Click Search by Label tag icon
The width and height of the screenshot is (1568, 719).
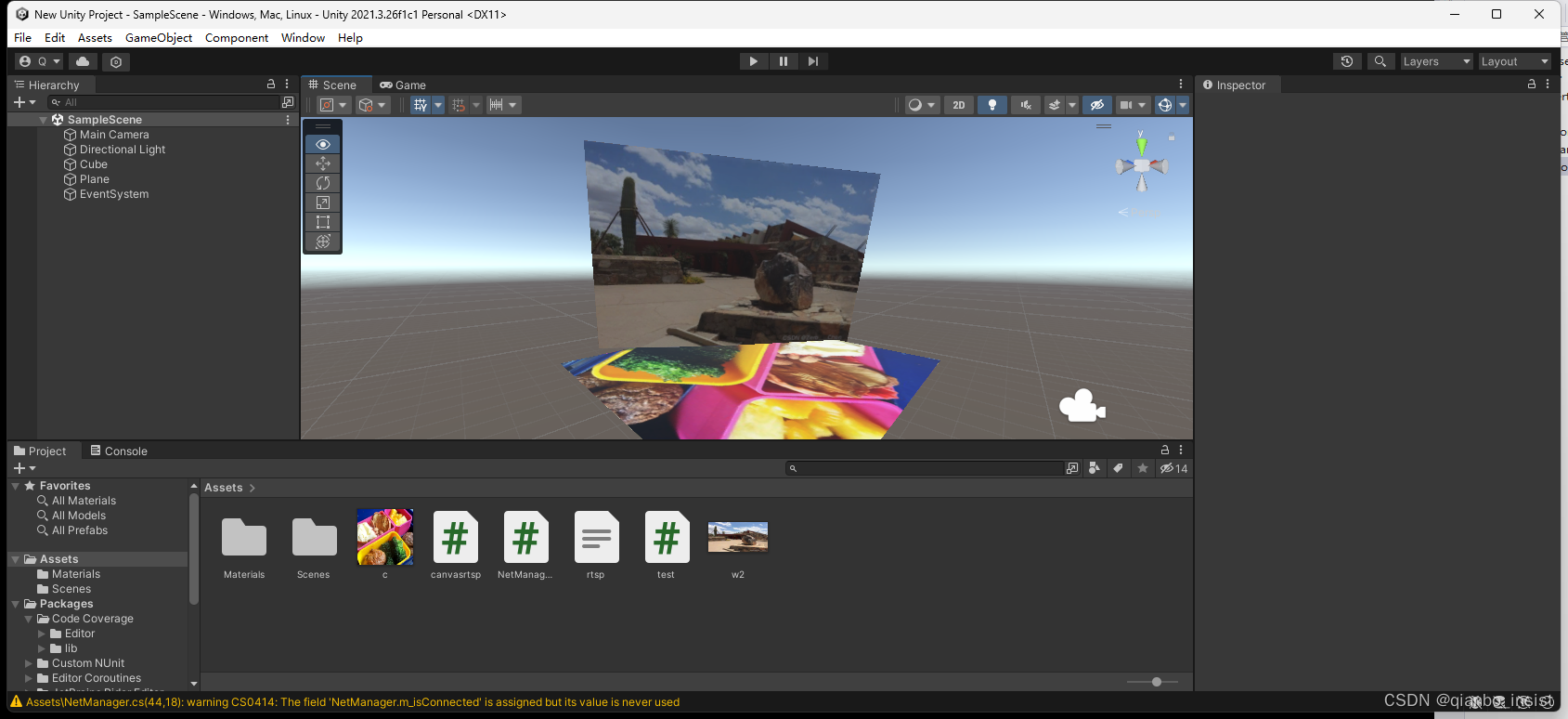point(1119,468)
